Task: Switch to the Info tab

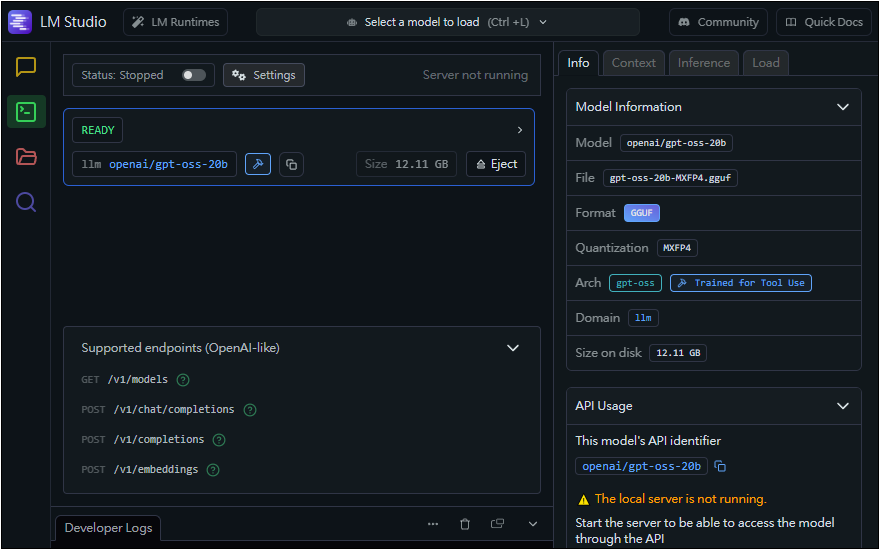Action: coord(578,63)
